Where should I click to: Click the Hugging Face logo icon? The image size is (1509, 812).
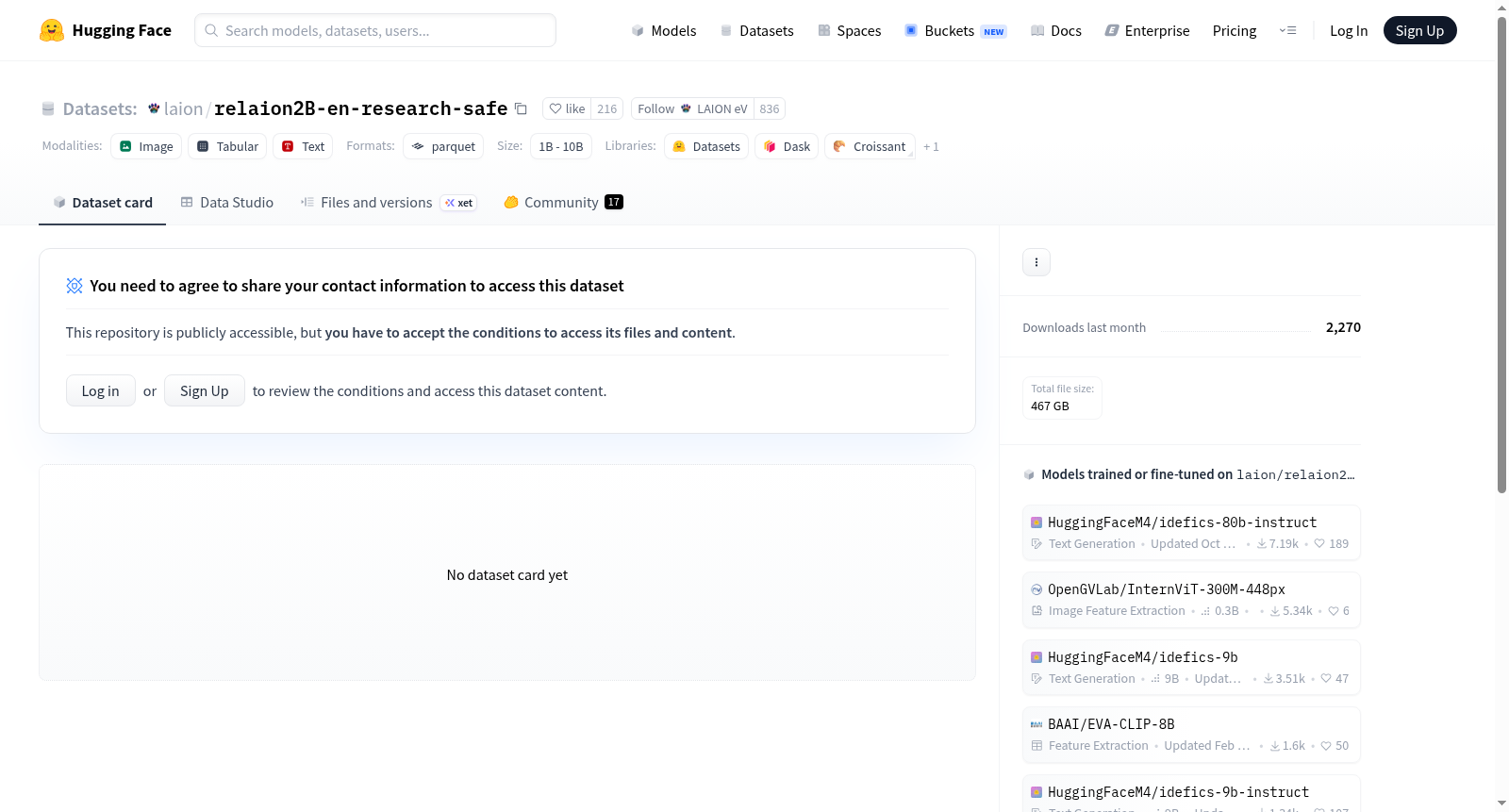(52, 30)
